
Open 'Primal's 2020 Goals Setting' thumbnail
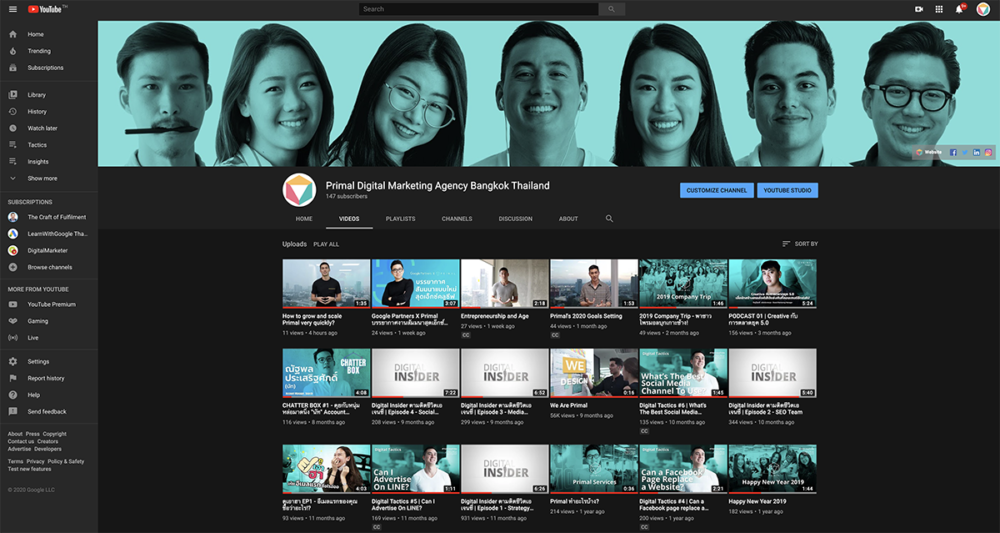(594, 284)
